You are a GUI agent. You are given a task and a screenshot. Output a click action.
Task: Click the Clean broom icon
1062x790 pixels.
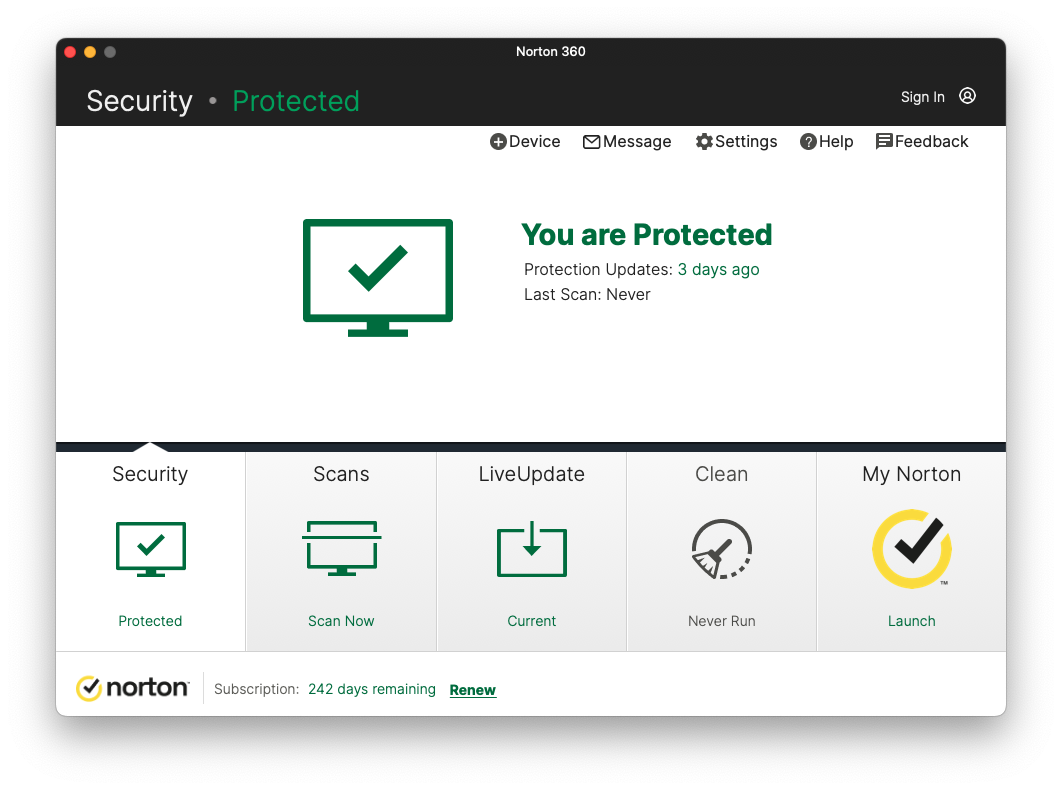[721, 549]
